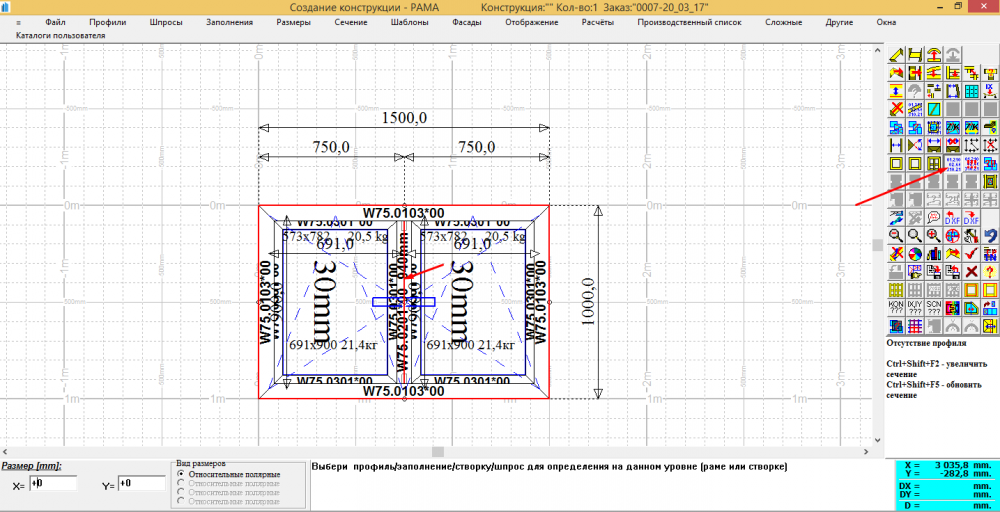Click the vertical scrollbar thumb beside canvas

click(x=878, y=245)
